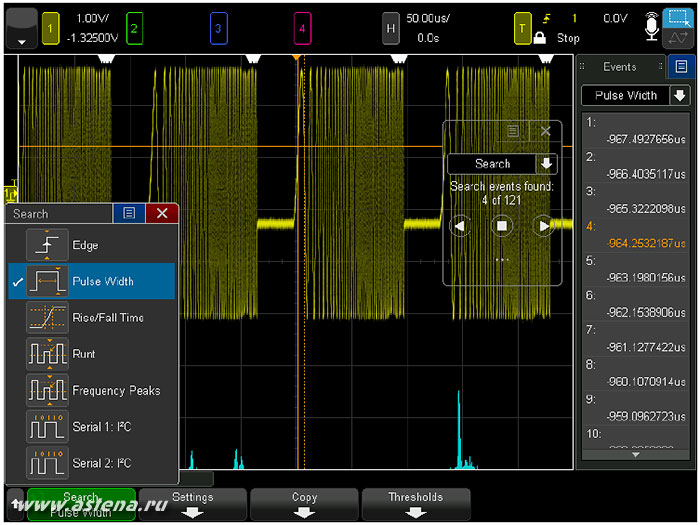Close the floating search dialog
700x525 pixels.
[x=546, y=131]
